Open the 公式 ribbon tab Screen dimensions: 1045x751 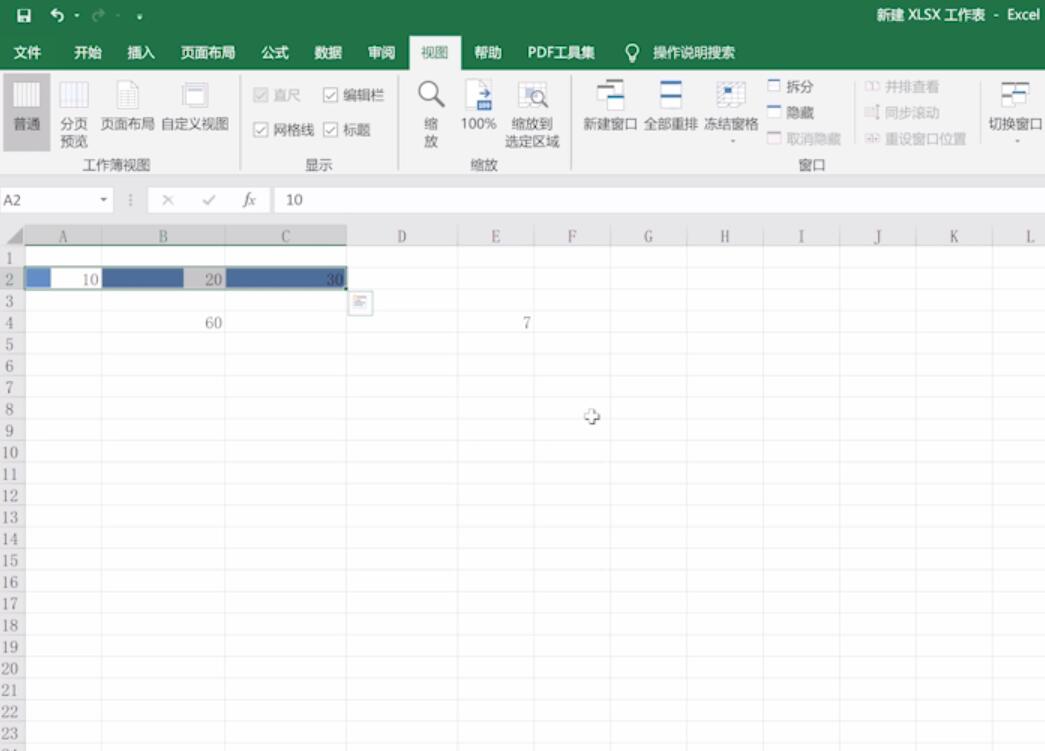tap(275, 53)
